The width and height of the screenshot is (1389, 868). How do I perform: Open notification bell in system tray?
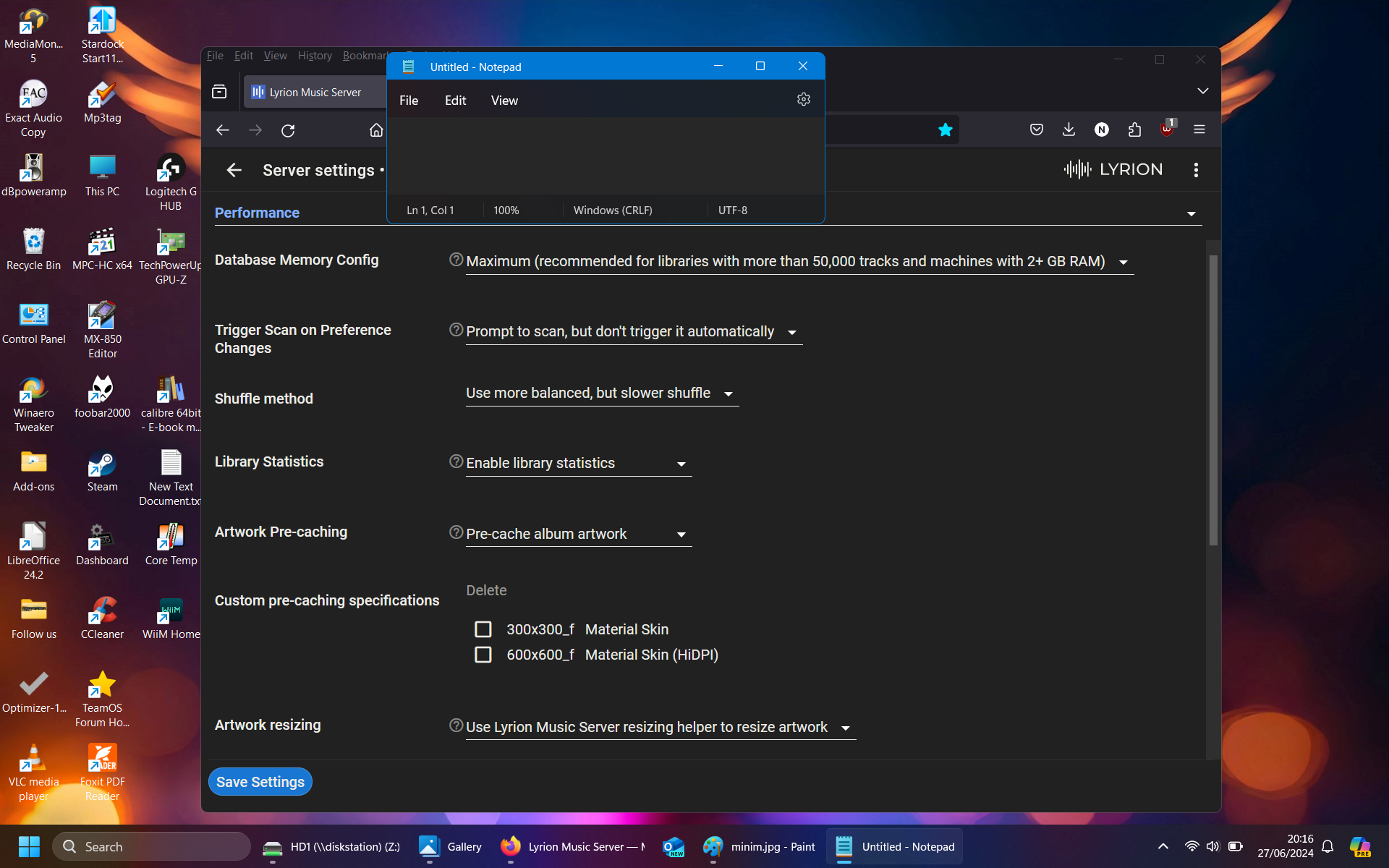tap(1328, 846)
